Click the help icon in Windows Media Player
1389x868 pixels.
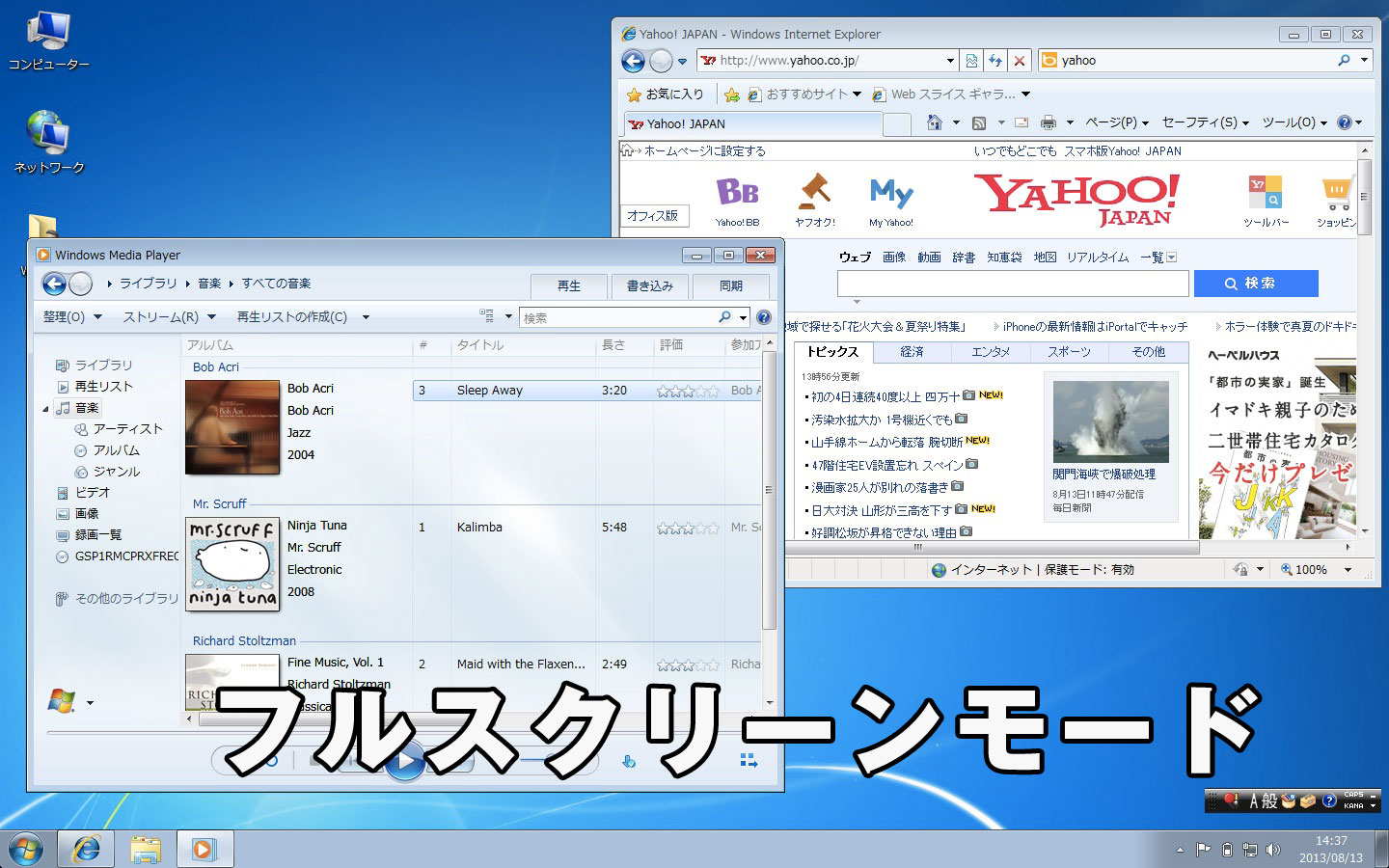tap(764, 317)
